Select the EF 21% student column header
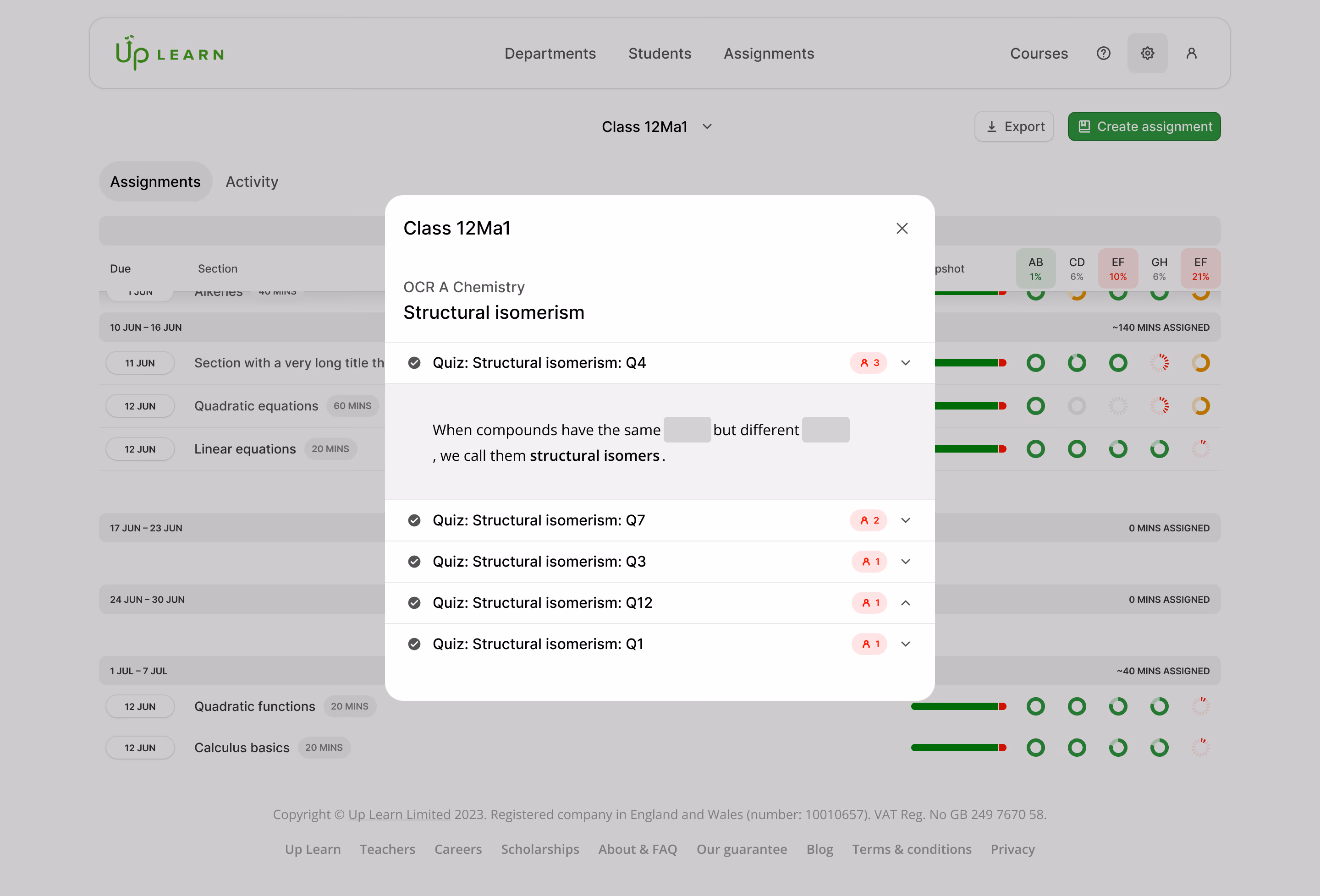The height and width of the screenshot is (896, 1320). pyautogui.click(x=1201, y=268)
